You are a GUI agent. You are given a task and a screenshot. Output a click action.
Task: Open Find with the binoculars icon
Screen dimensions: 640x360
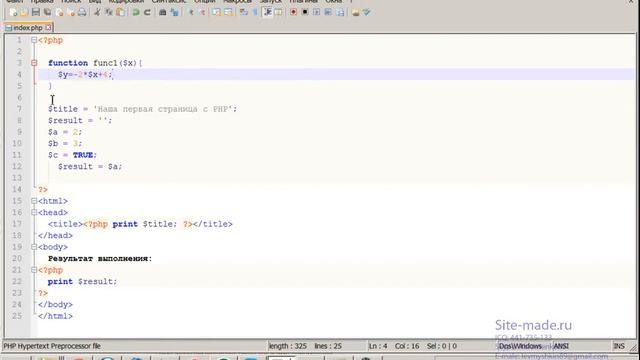coord(162,12)
